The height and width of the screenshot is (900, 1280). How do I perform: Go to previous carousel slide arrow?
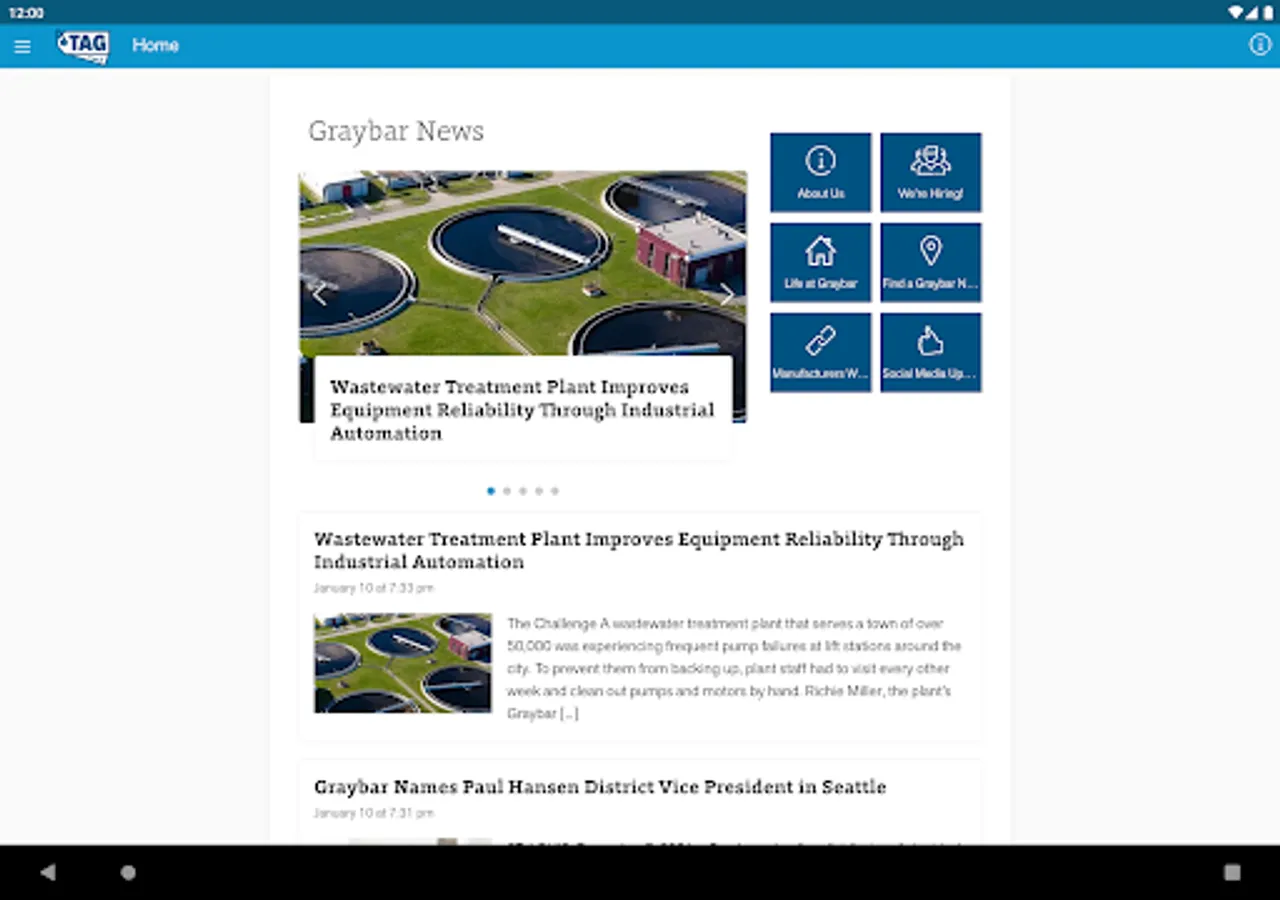pyautogui.click(x=320, y=294)
